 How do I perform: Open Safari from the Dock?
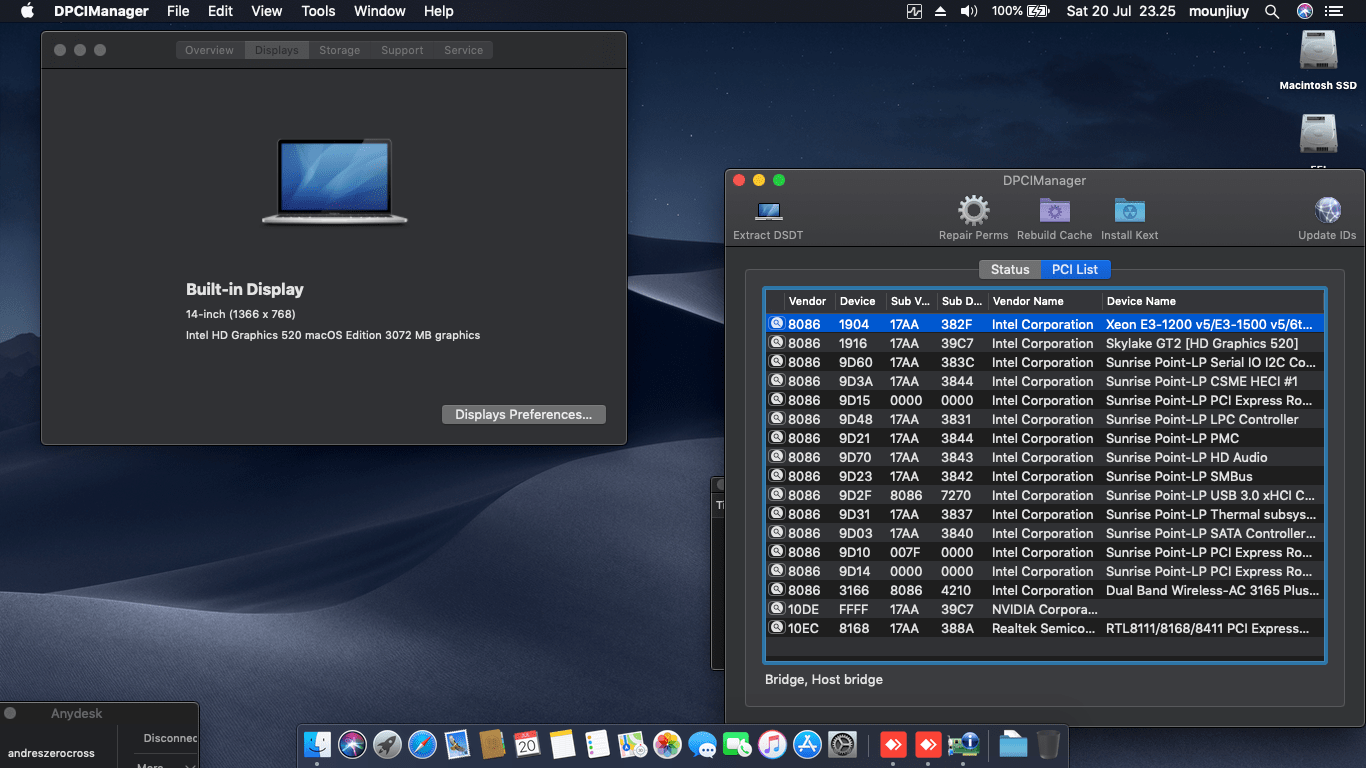click(422, 744)
